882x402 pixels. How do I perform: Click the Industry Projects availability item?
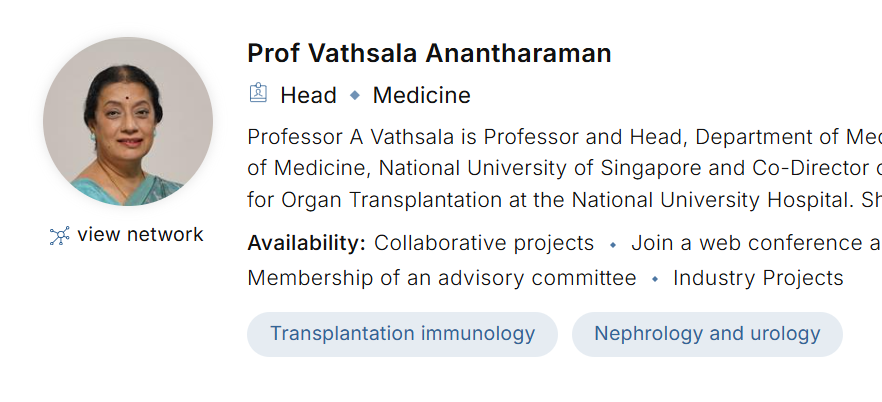coord(758,278)
